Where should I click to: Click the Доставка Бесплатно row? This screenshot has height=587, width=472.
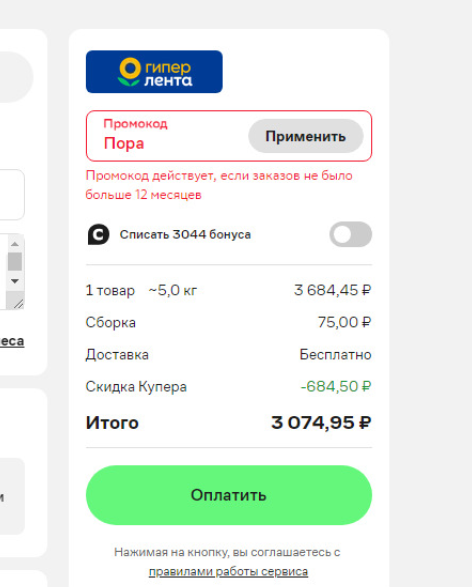tap(229, 355)
